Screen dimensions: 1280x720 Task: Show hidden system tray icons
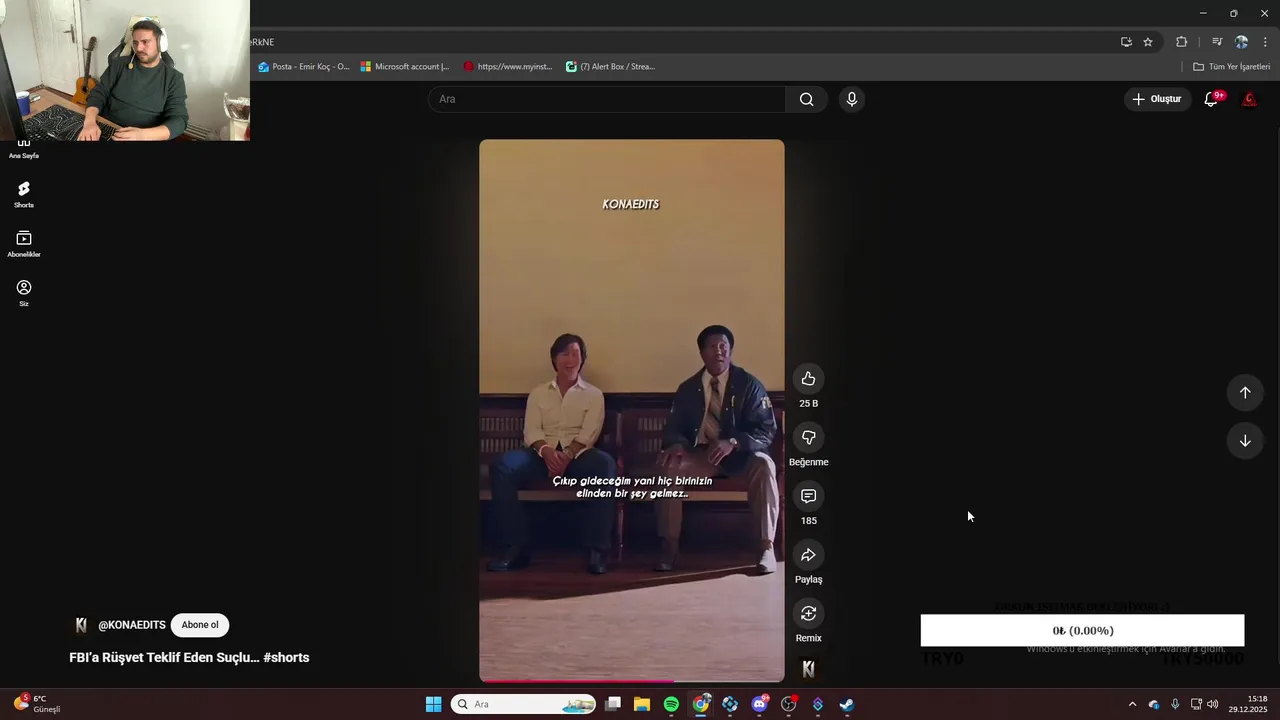click(1132, 704)
